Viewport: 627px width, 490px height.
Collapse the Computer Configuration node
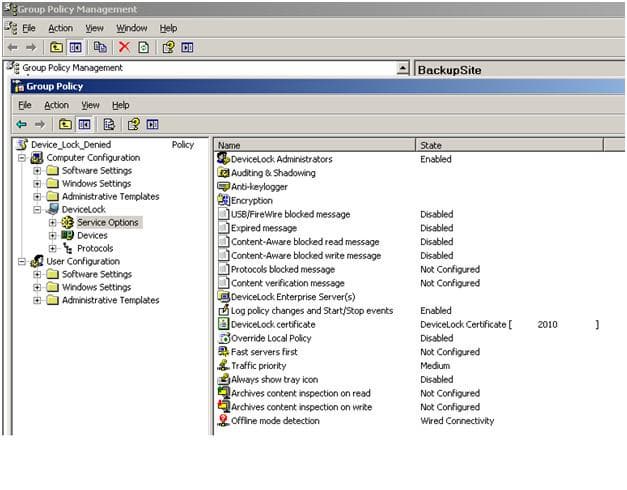[22, 158]
